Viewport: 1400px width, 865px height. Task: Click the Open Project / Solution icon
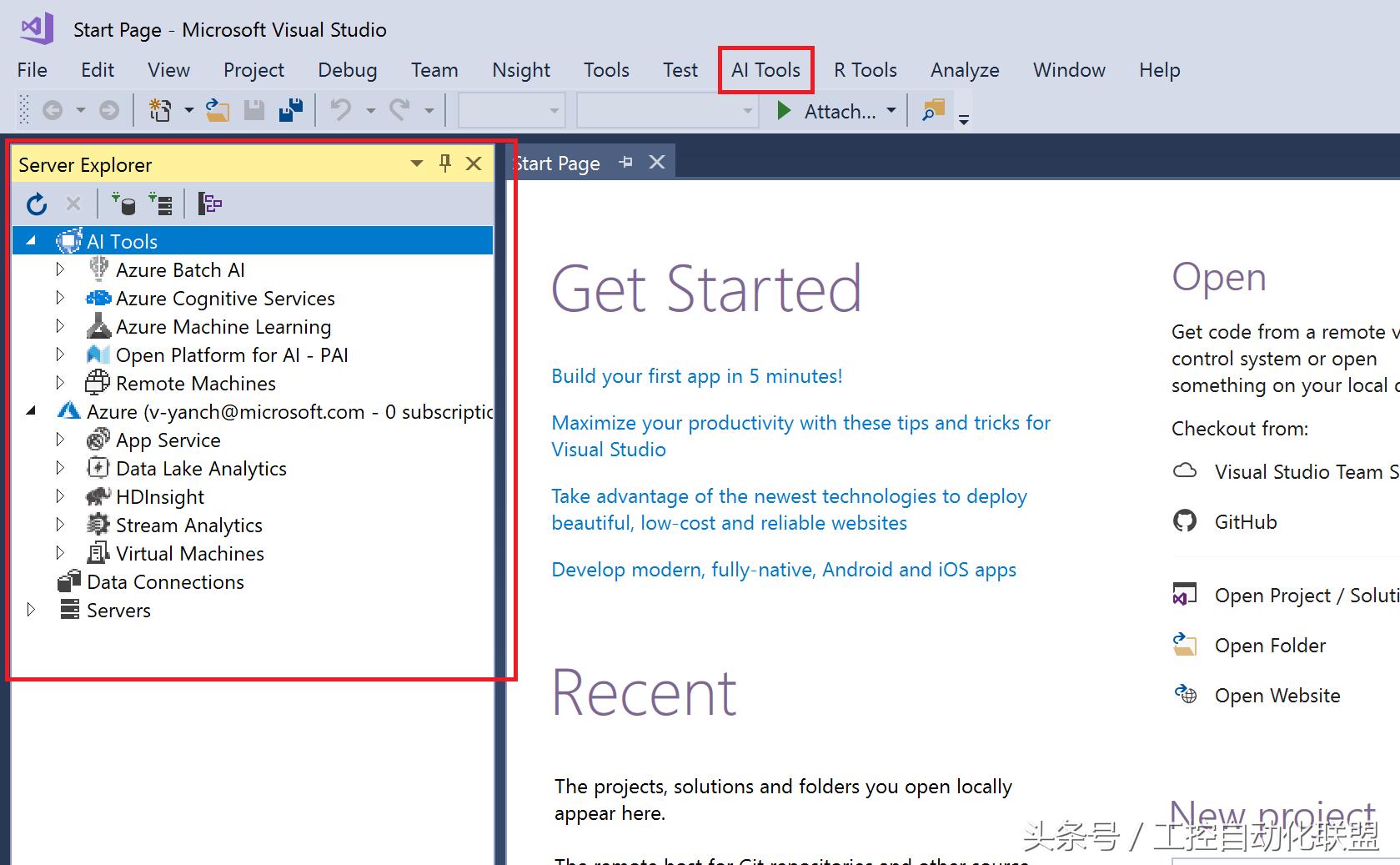(1185, 595)
